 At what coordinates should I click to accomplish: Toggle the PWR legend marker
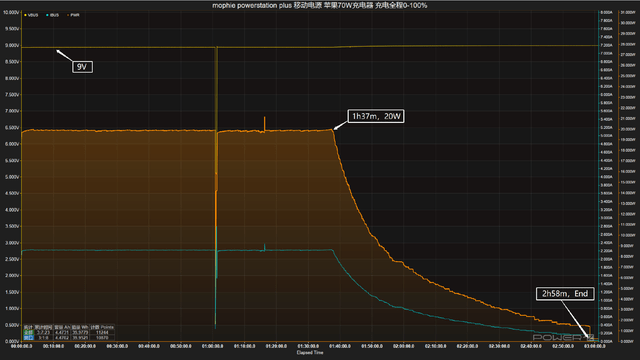(x=73, y=15)
